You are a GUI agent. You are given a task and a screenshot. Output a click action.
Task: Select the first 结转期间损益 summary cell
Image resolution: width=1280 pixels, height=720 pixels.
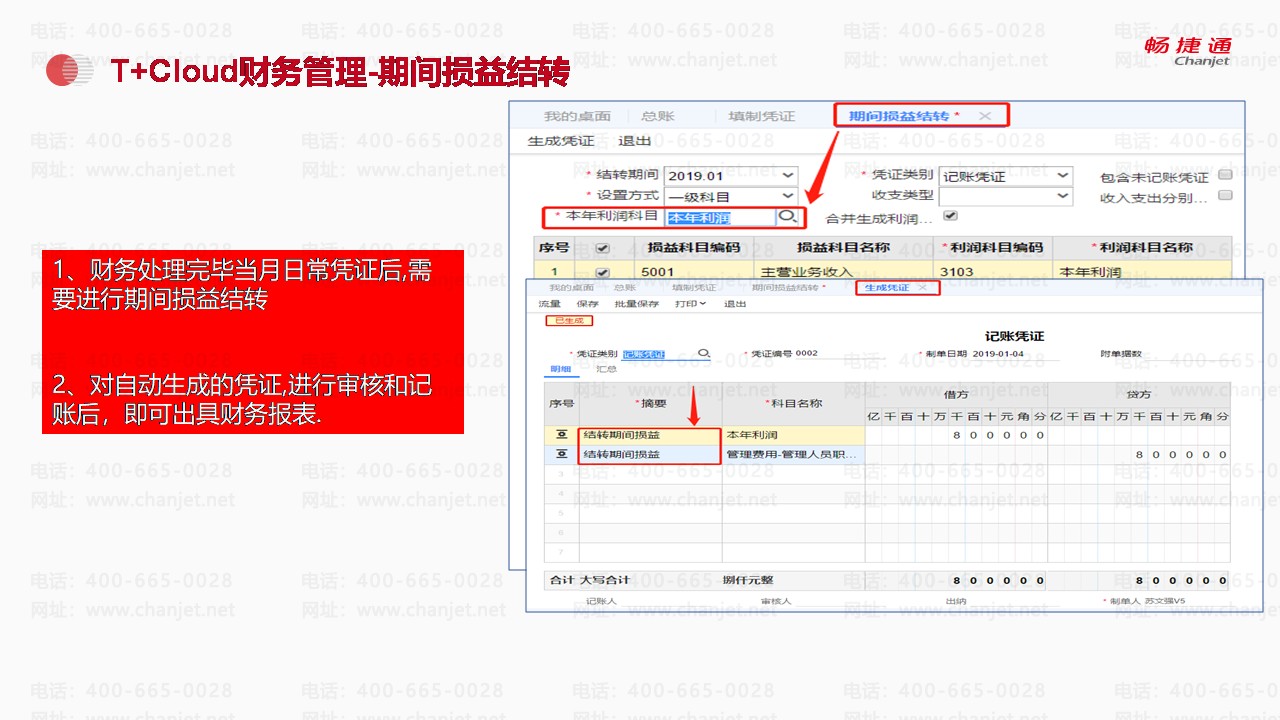649,435
